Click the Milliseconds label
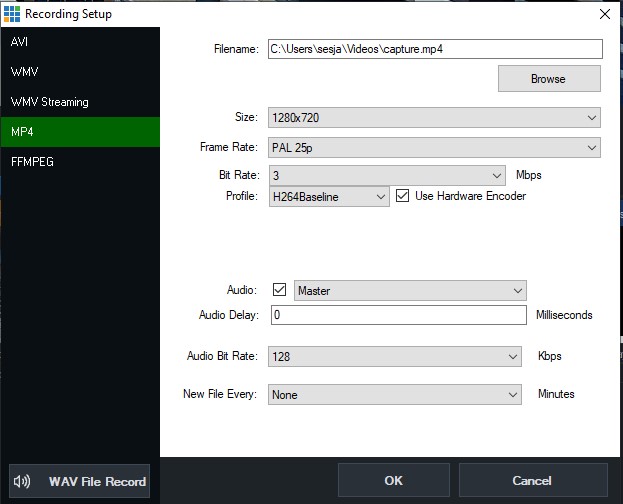This screenshot has height=504, width=623. coord(564,315)
